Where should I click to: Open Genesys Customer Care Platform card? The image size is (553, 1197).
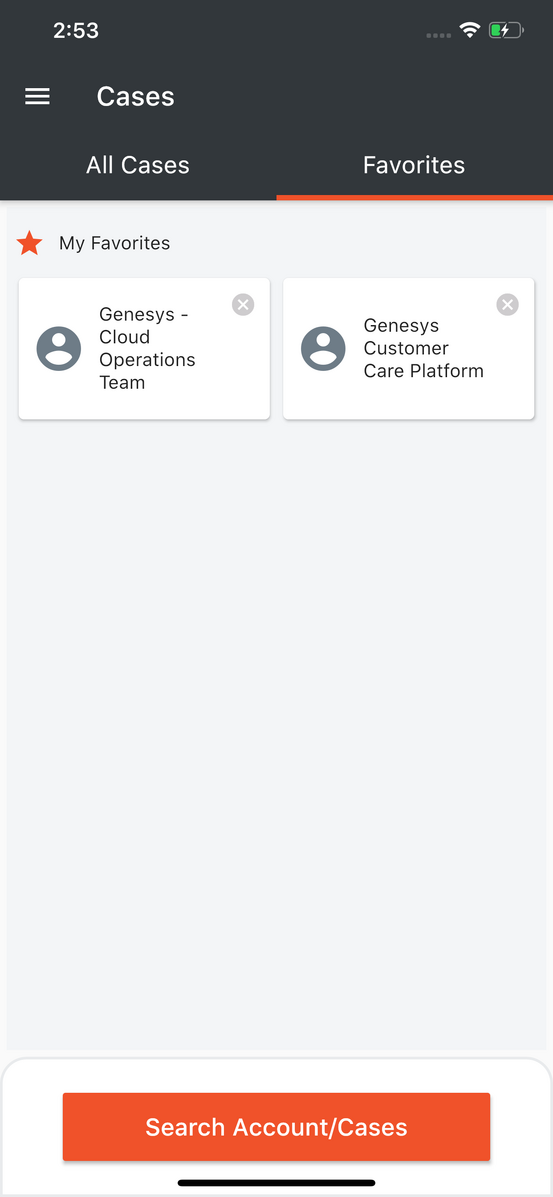[409, 349]
